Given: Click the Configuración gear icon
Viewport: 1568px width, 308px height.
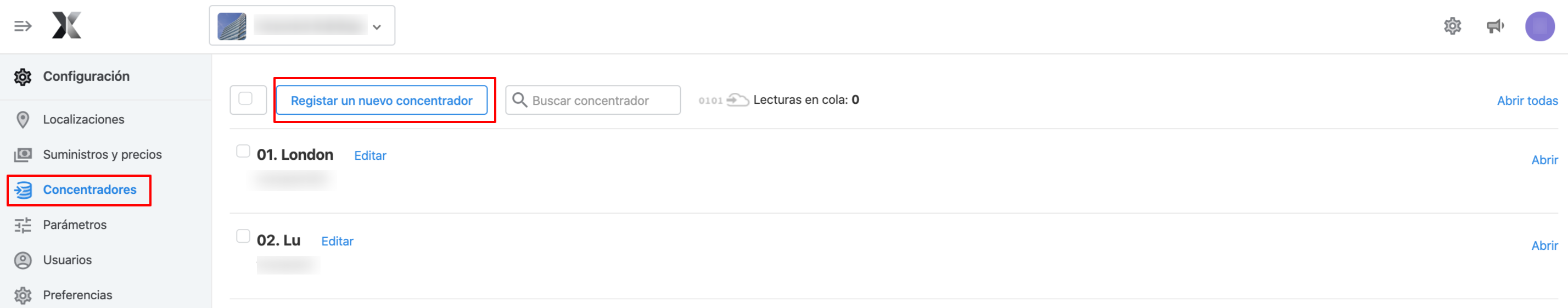Looking at the screenshot, I should pos(23,77).
